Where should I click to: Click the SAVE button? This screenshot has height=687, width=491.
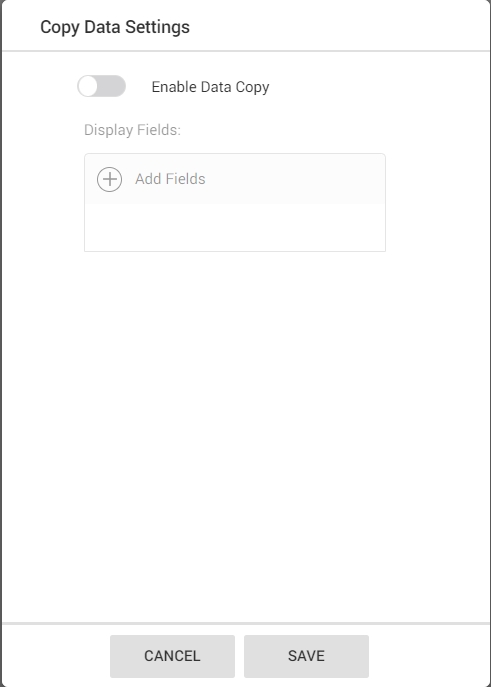tap(306, 656)
